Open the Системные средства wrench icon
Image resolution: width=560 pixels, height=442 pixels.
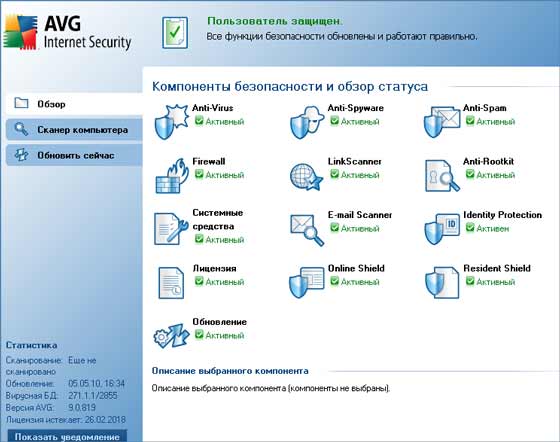[x=171, y=229]
